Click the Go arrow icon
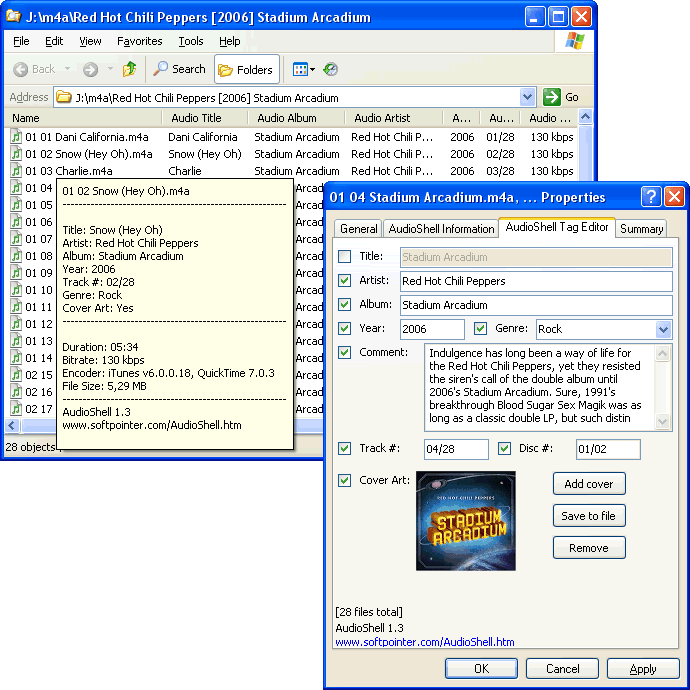The width and height of the screenshot is (690, 690). pyautogui.click(x=551, y=97)
